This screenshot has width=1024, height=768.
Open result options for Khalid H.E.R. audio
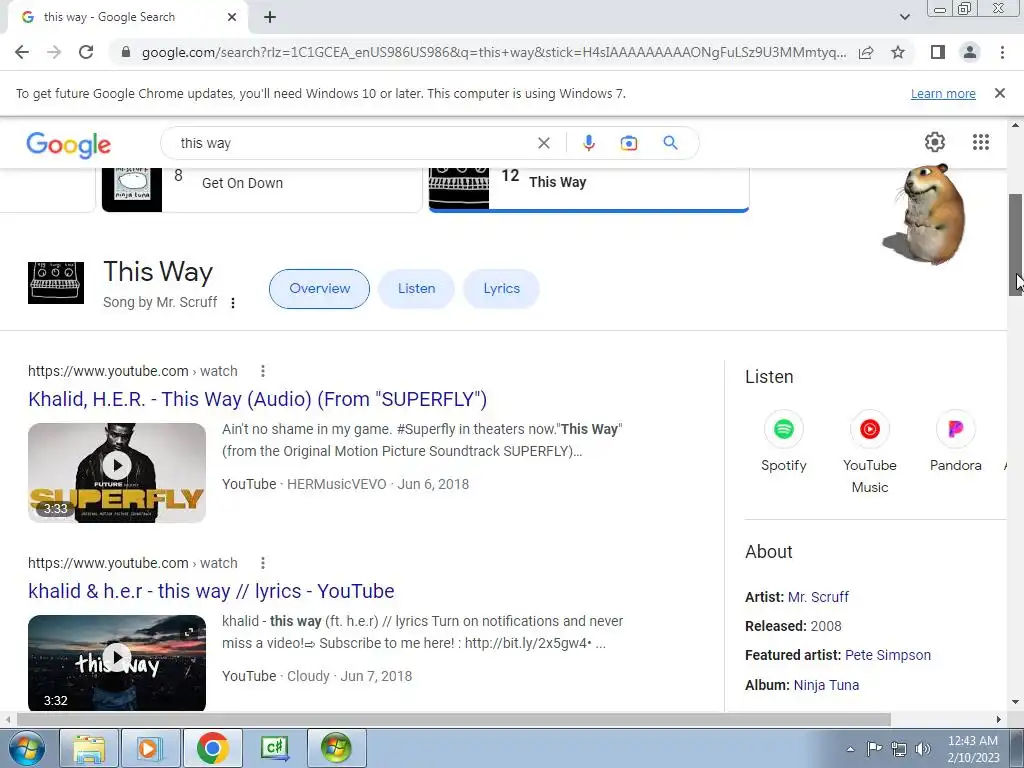(263, 371)
